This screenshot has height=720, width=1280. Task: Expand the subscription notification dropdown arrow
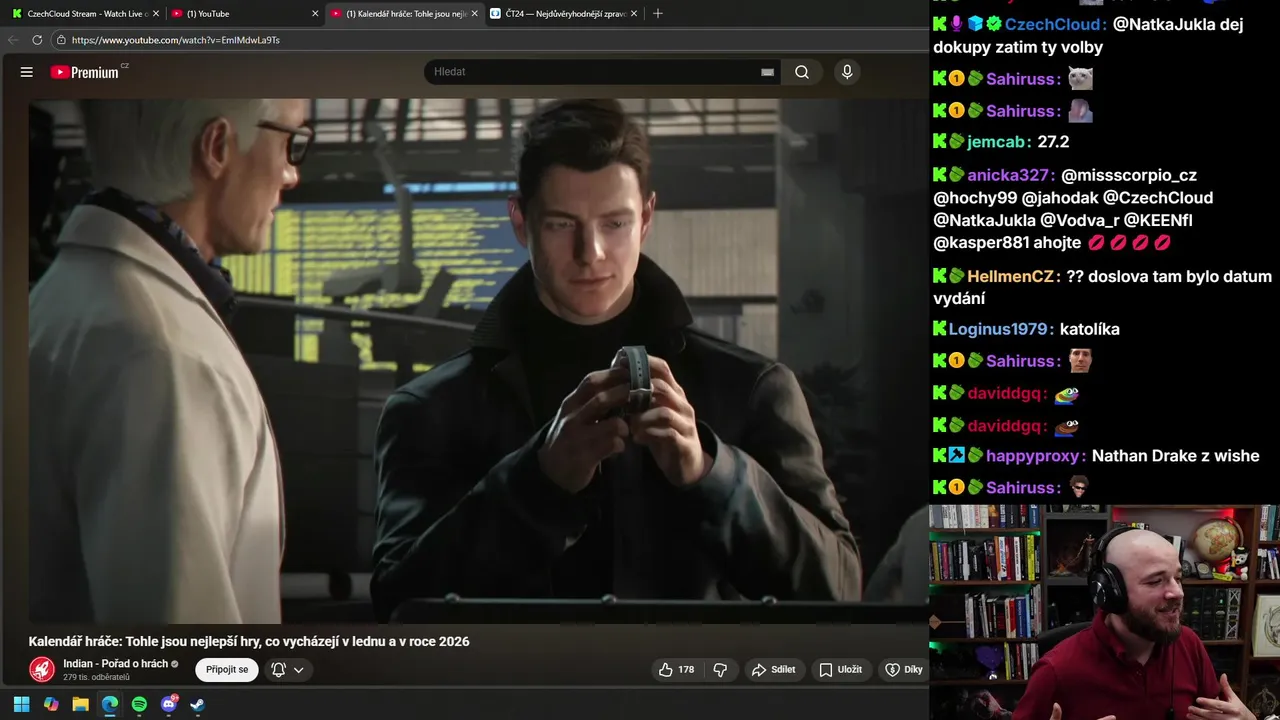click(x=298, y=670)
